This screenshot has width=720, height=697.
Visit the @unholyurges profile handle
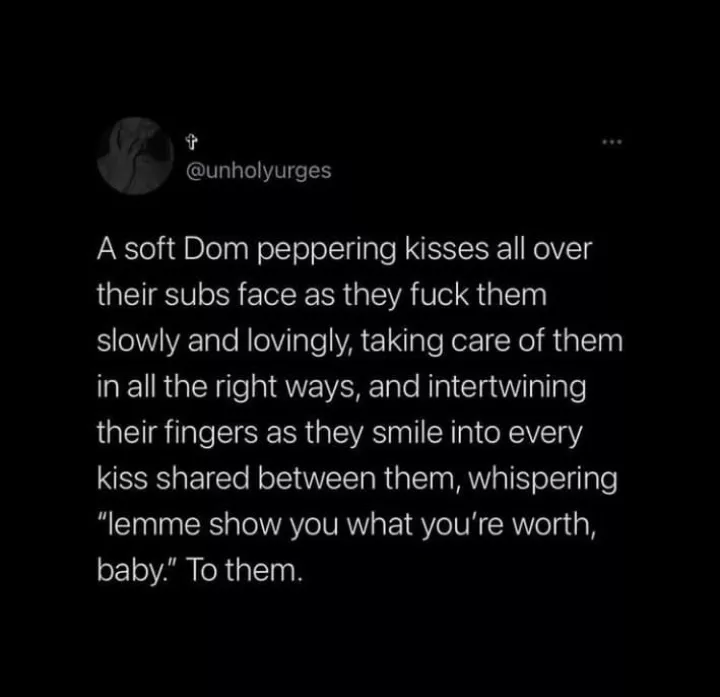pos(259,171)
